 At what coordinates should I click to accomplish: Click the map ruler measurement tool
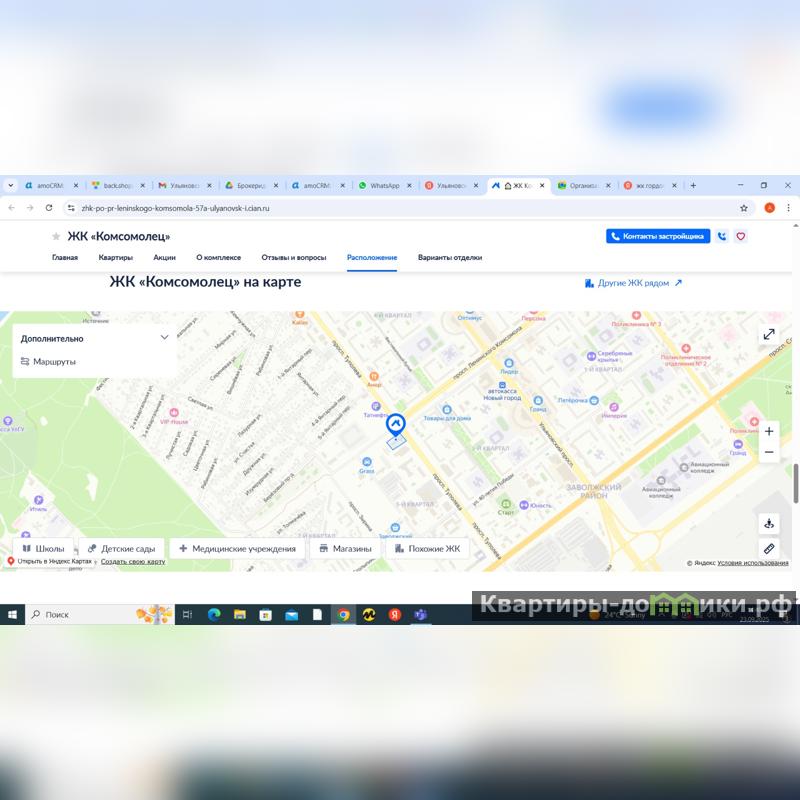coord(769,548)
